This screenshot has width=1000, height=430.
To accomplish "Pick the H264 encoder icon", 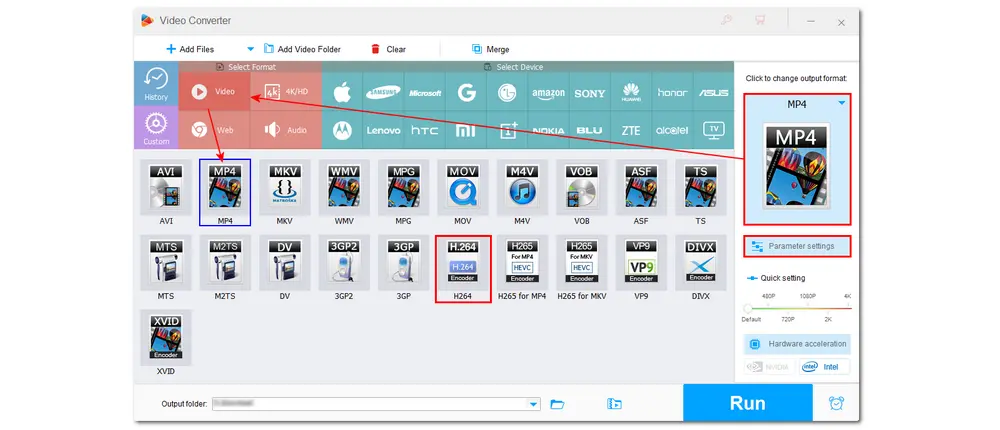I will tap(463, 262).
